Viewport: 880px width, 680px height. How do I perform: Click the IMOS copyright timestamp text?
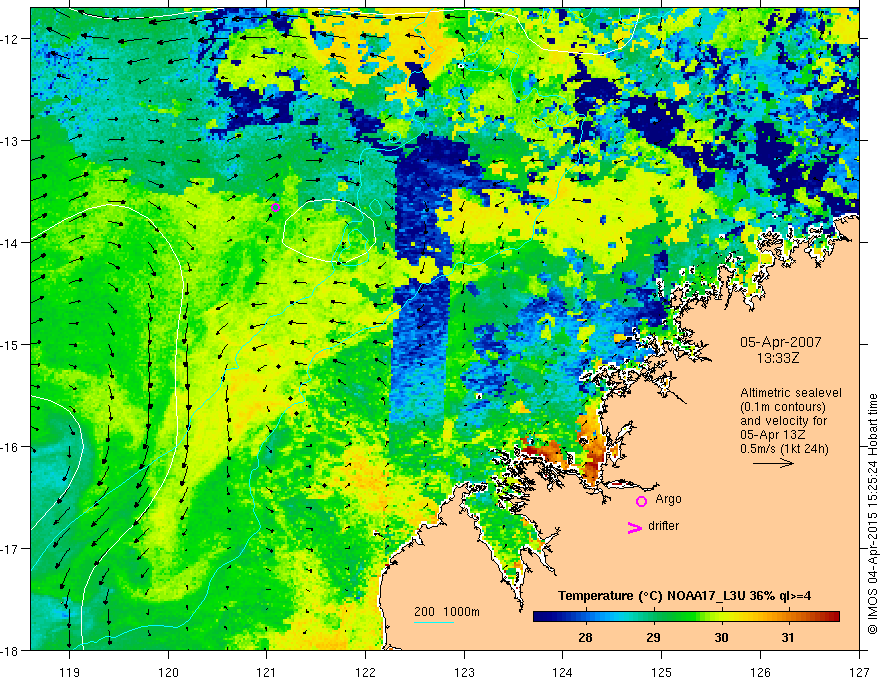[x=872, y=514]
